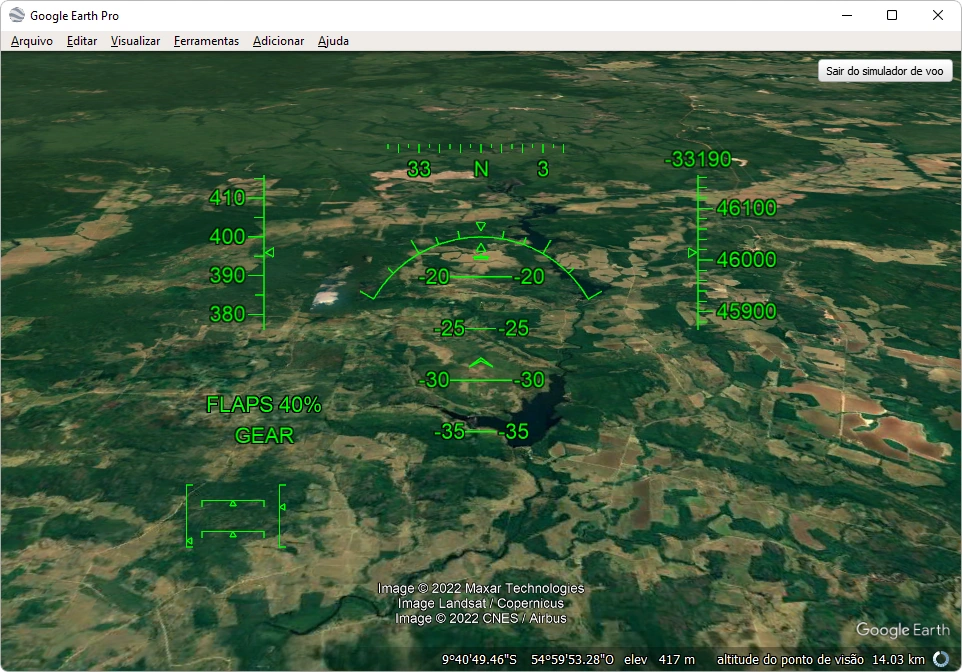Open the Editar menu
Viewport: 962px width, 672px height.
coord(82,41)
